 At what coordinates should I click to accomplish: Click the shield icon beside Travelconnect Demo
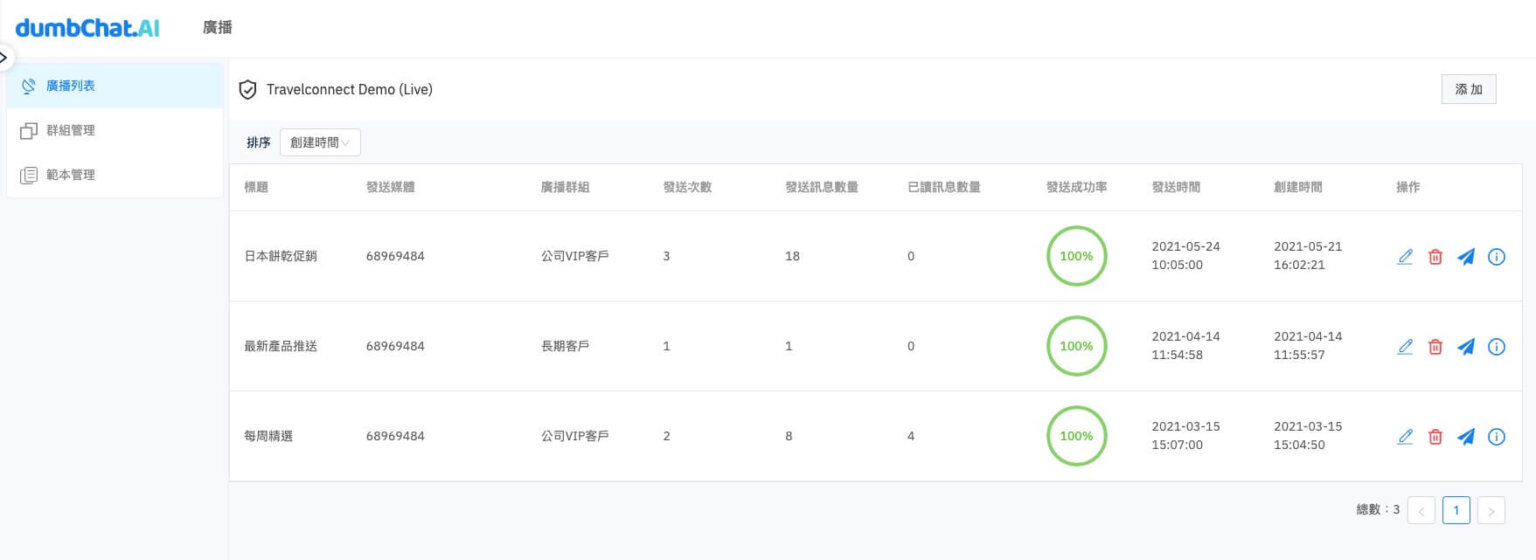(248, 90)
